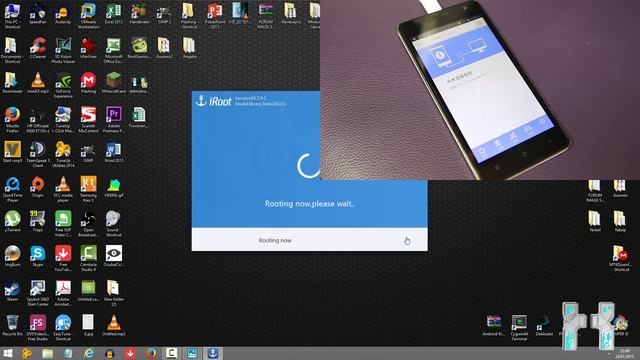This screenshot has height=360, width=640.
Task: Select the iRoot version text
Action: (251, 98)
